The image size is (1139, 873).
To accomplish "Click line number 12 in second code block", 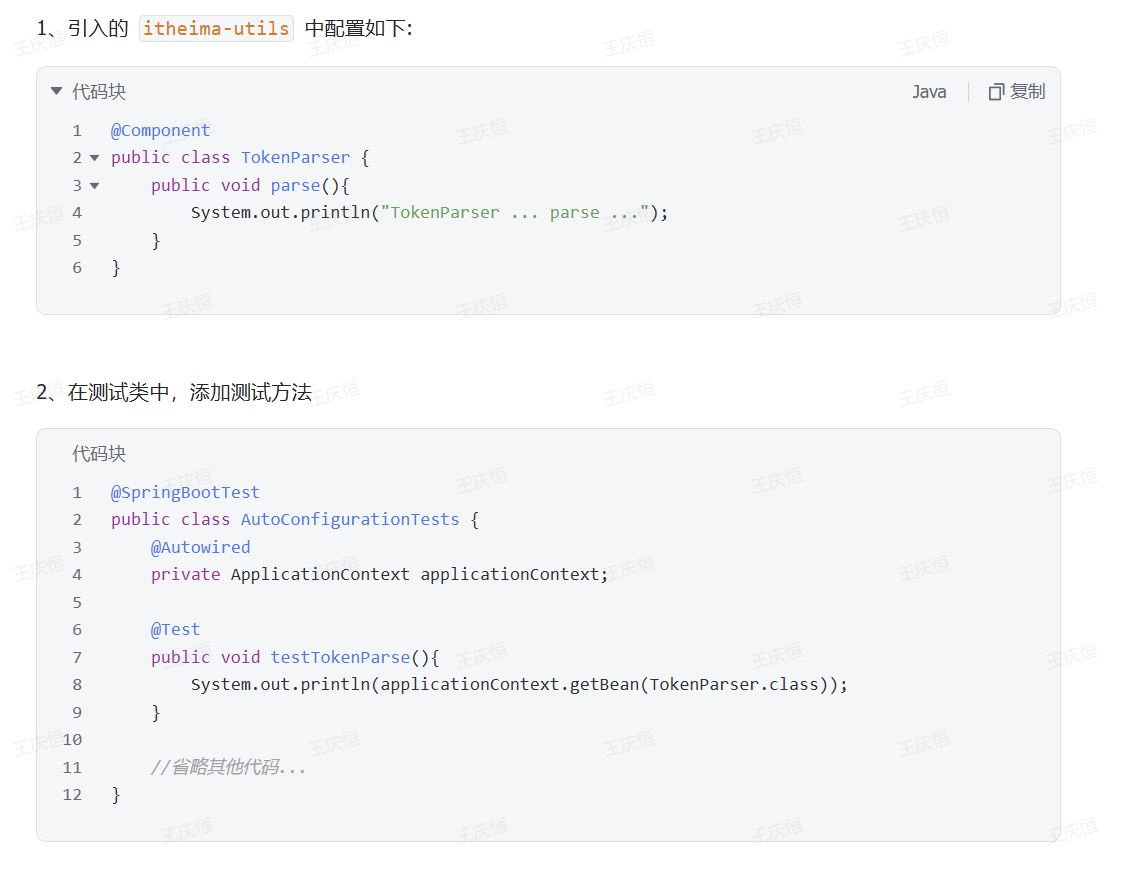I will (x=72, y=794).
